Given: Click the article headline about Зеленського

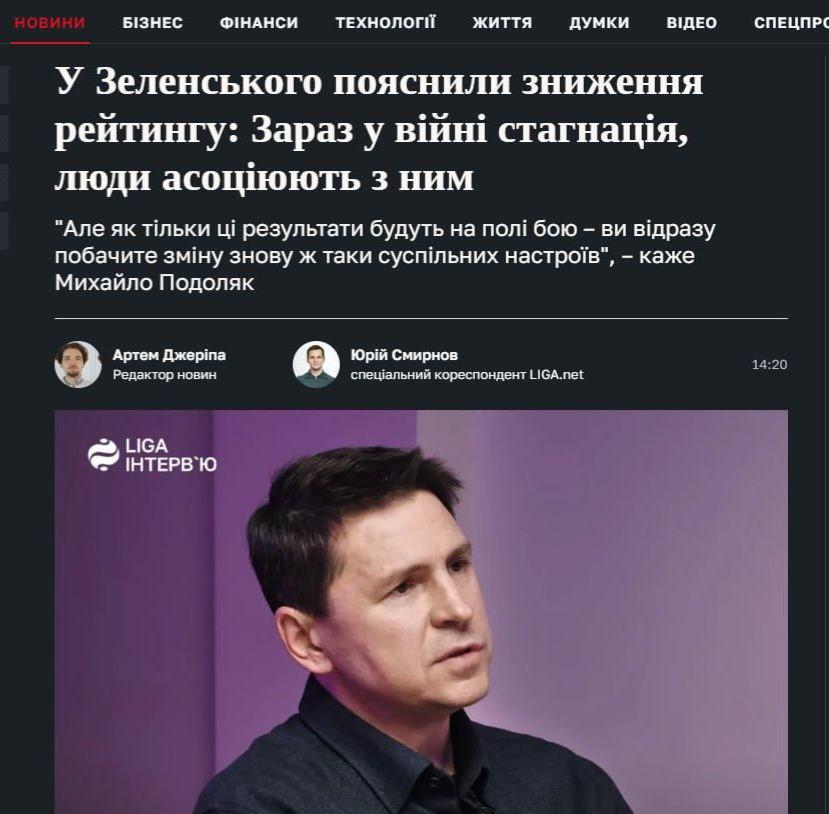Looking at the screenshot, I should click(379, 130).
